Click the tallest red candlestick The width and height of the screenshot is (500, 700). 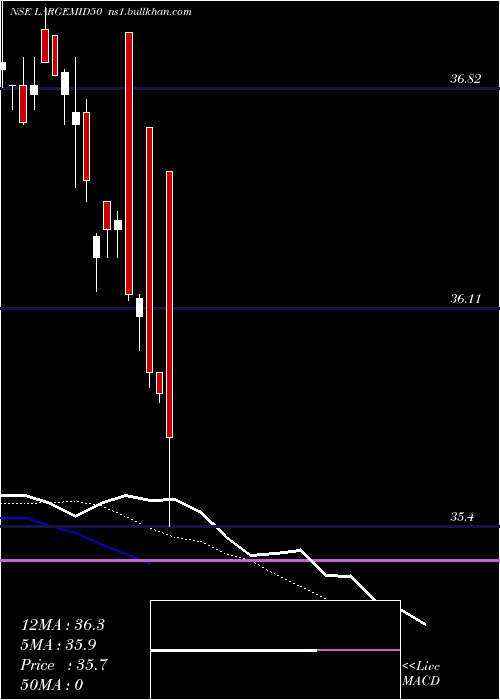pyautogui.click(x=129, y=163)
